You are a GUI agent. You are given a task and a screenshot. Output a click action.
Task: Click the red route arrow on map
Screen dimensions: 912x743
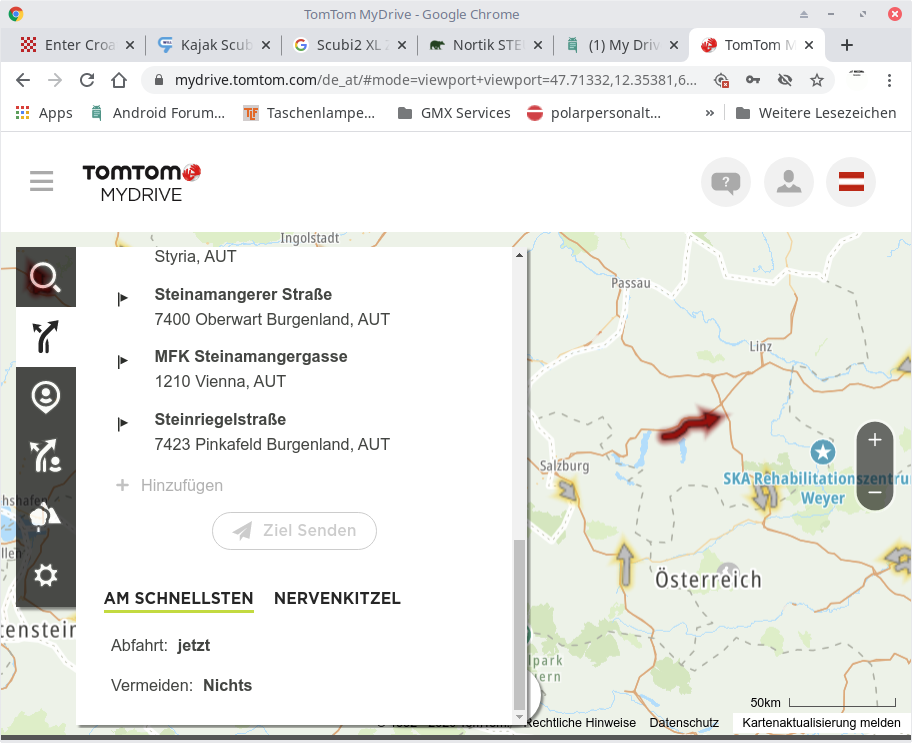tap(693, 424)
